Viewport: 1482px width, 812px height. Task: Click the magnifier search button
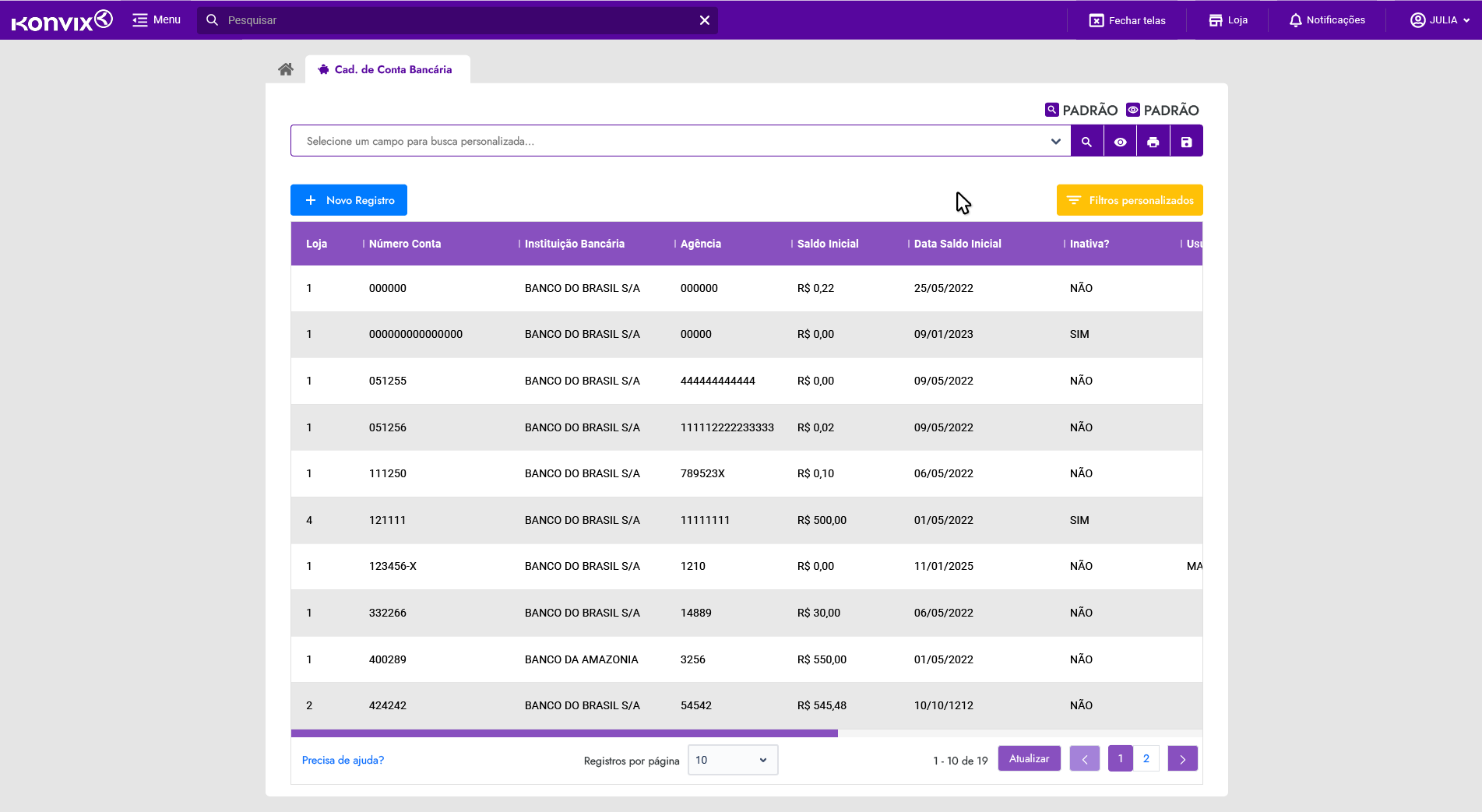(x=1086, y=142)
